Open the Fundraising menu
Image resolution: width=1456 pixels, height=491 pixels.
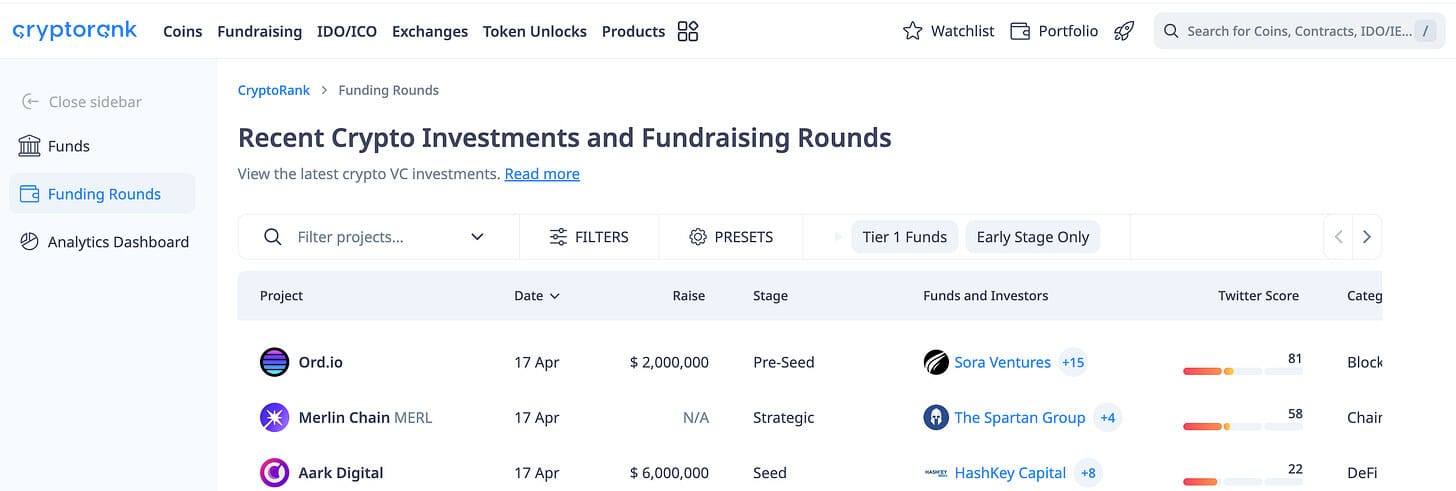coord(259,31)
